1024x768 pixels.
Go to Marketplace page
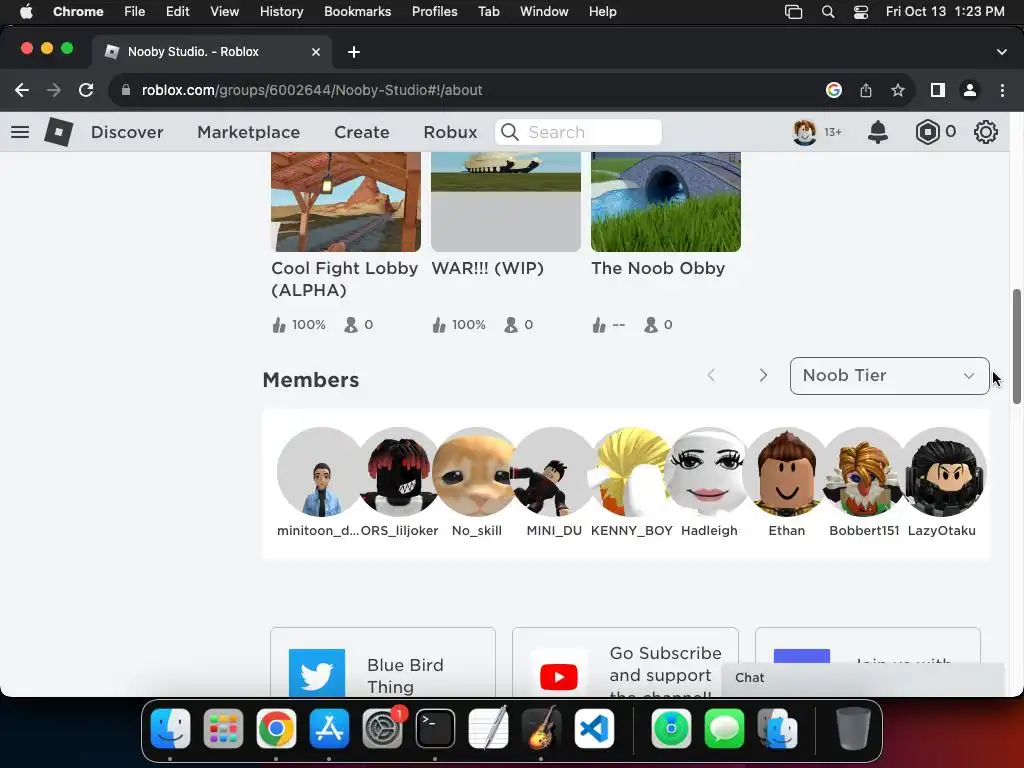pos(248,132)
